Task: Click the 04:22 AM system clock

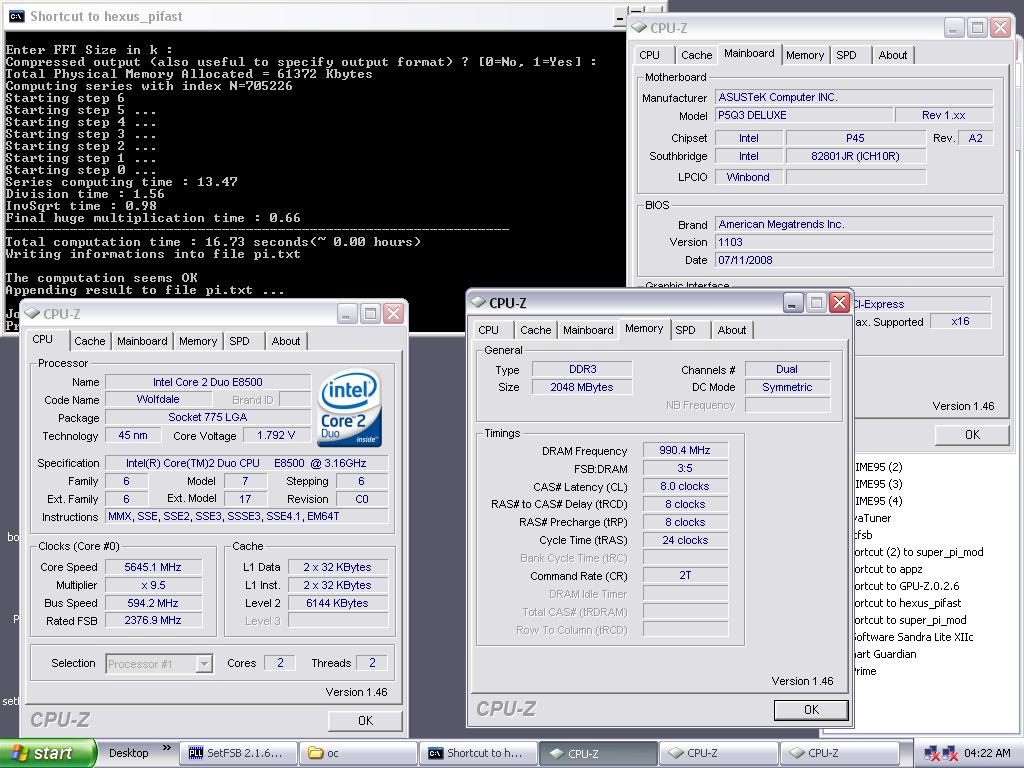Action: [987, 753]
